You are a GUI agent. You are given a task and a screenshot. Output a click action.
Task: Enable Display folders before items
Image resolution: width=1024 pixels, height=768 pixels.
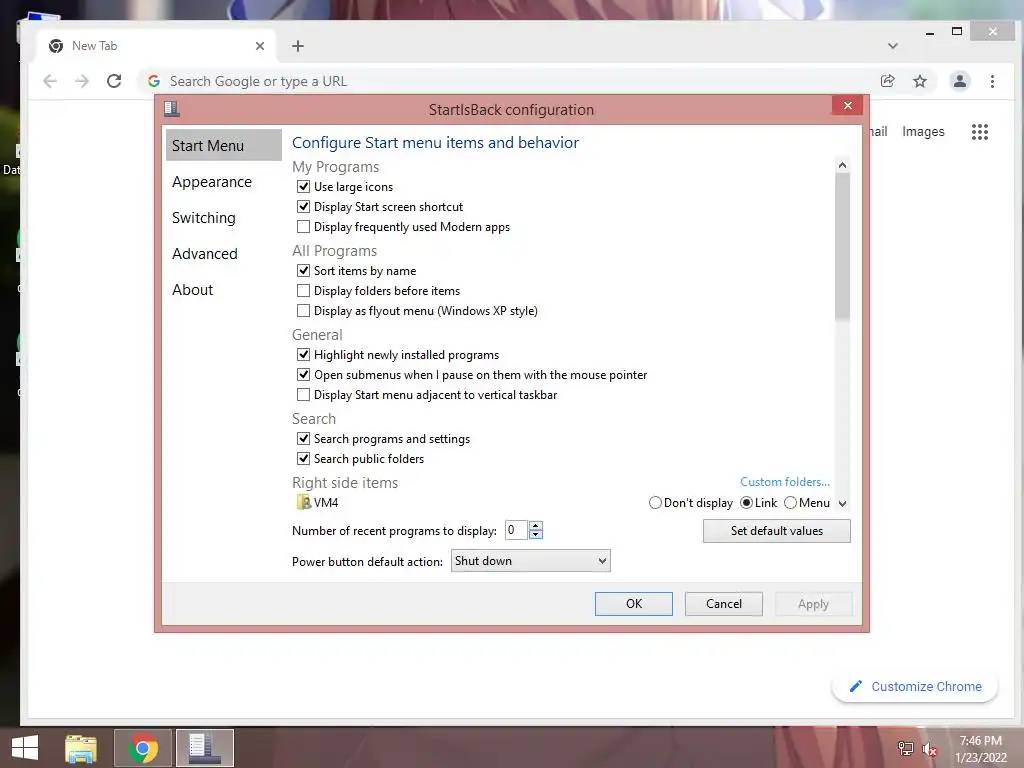pyautogui.click(x=303, y=291)
